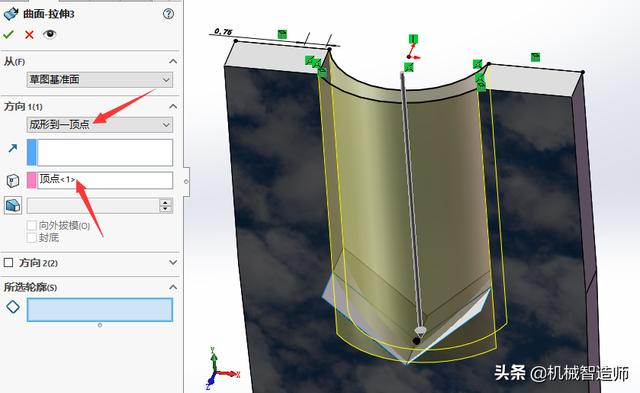Open help for 曲面-拉伸3
This screenshot has width=640, height=393.
(168, 14)
